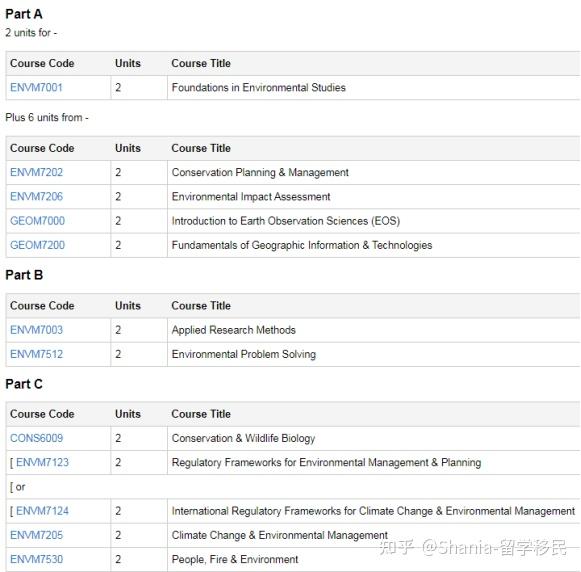Open the GEOM7000 course link

pos(37,221)
